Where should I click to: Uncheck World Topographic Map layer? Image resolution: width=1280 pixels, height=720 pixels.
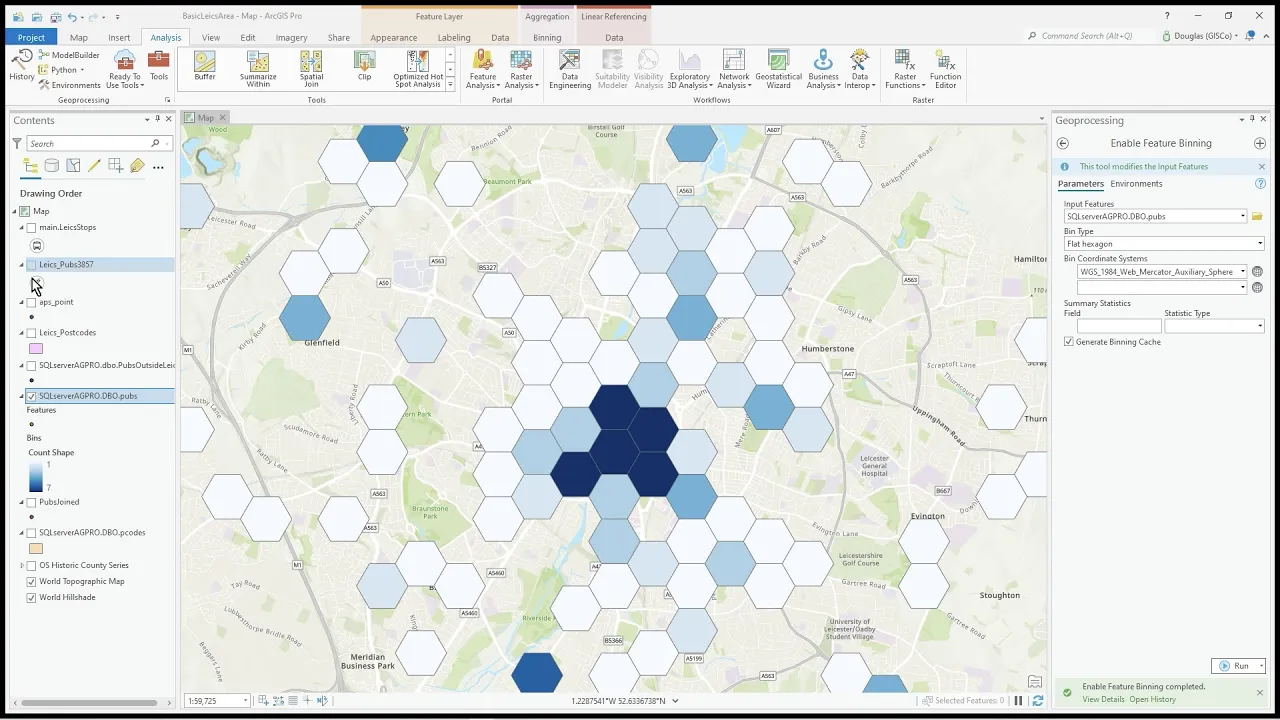click(x=31, y=582)
